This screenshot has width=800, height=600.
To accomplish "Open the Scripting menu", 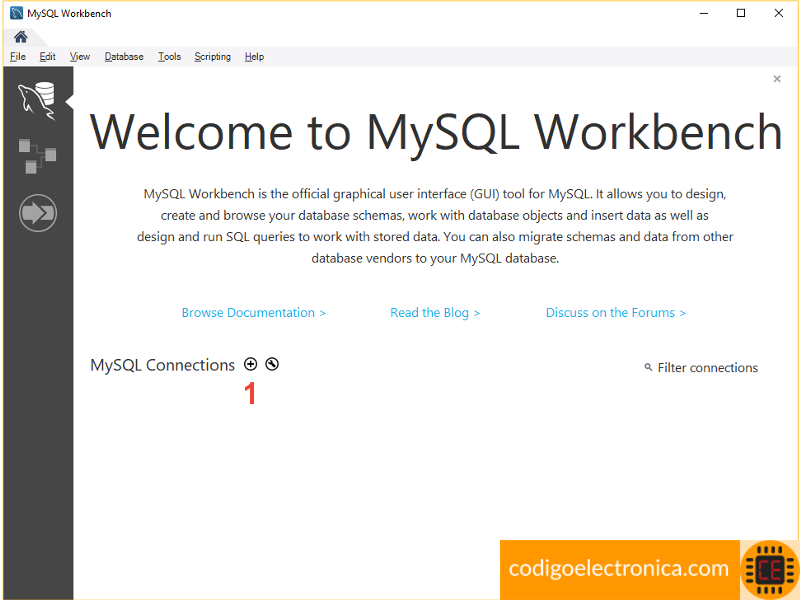I will pos(212,57).
